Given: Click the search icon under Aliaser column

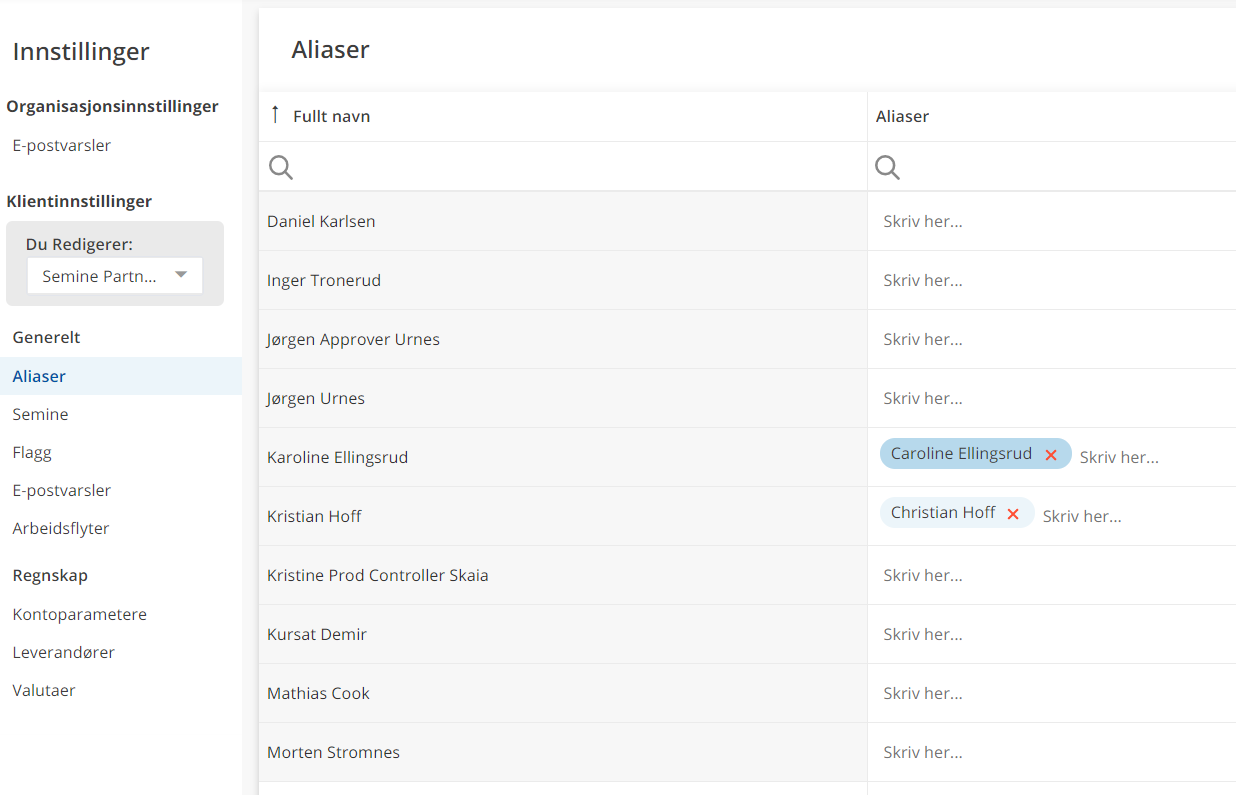Looking at the screenshot, I should coord(887,167).
